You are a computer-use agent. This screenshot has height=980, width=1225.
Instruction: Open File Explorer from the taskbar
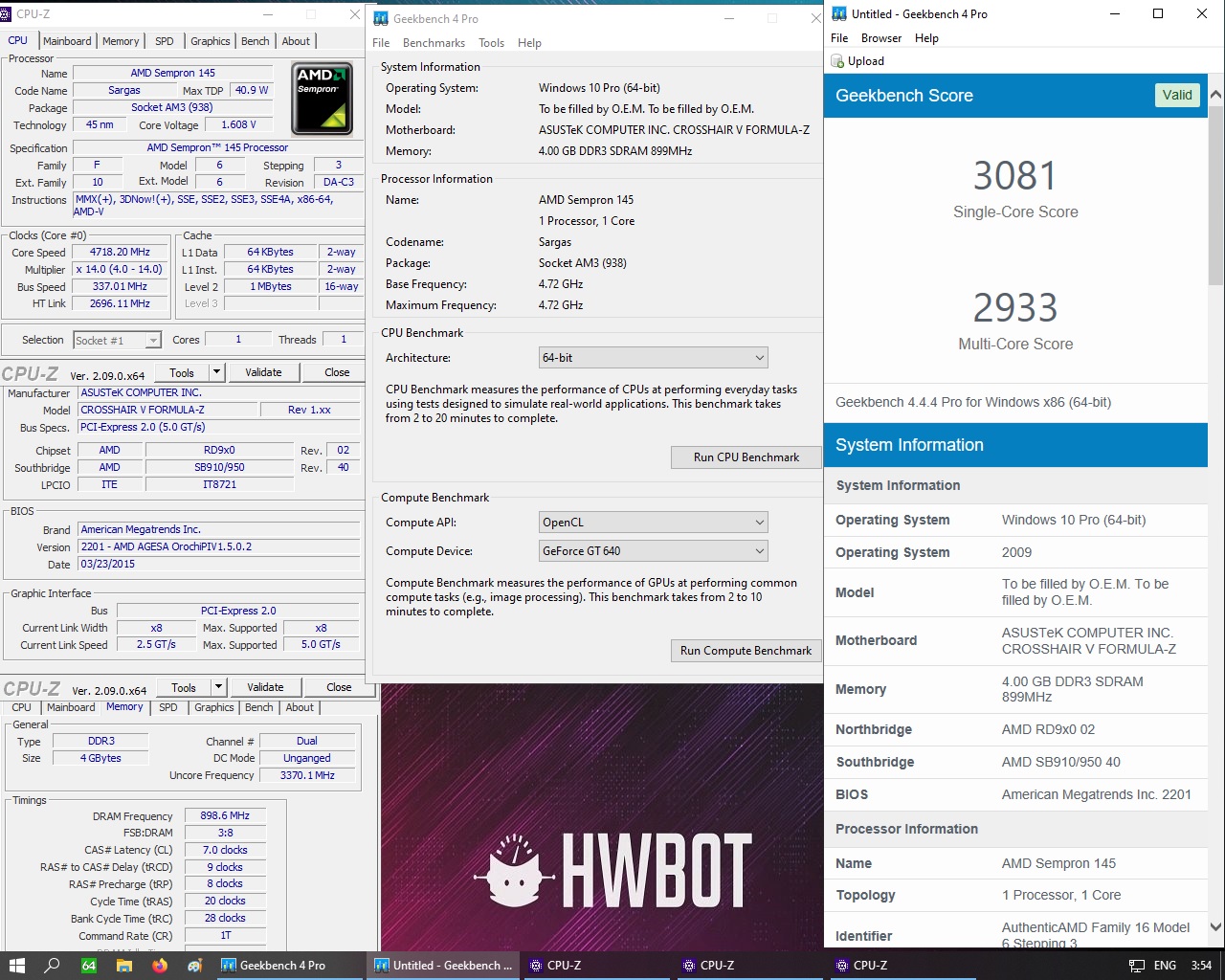coord(123,965)
